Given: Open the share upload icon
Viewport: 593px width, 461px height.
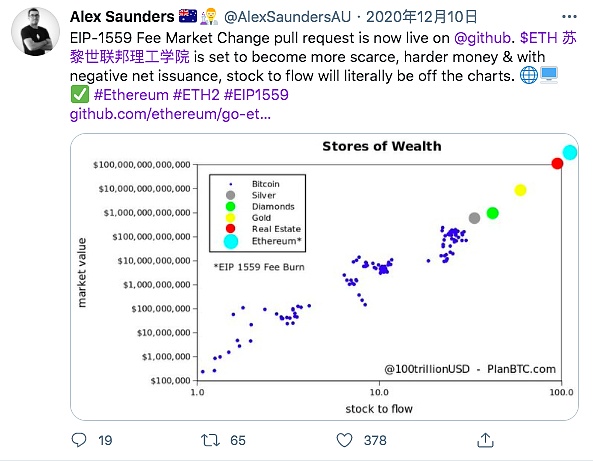Looking at the screenshot, I should tap(485, 440).
